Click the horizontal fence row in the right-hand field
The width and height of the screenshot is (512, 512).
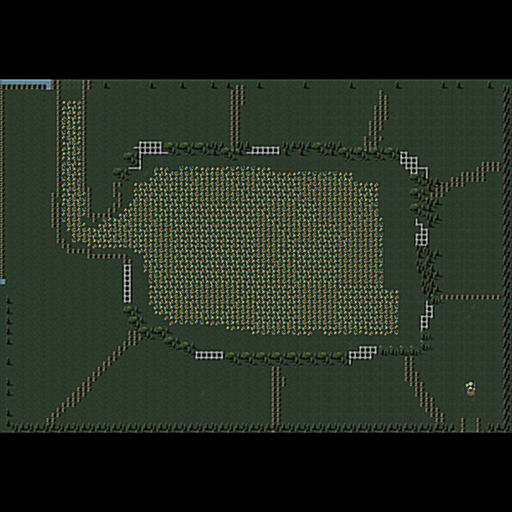470,297
